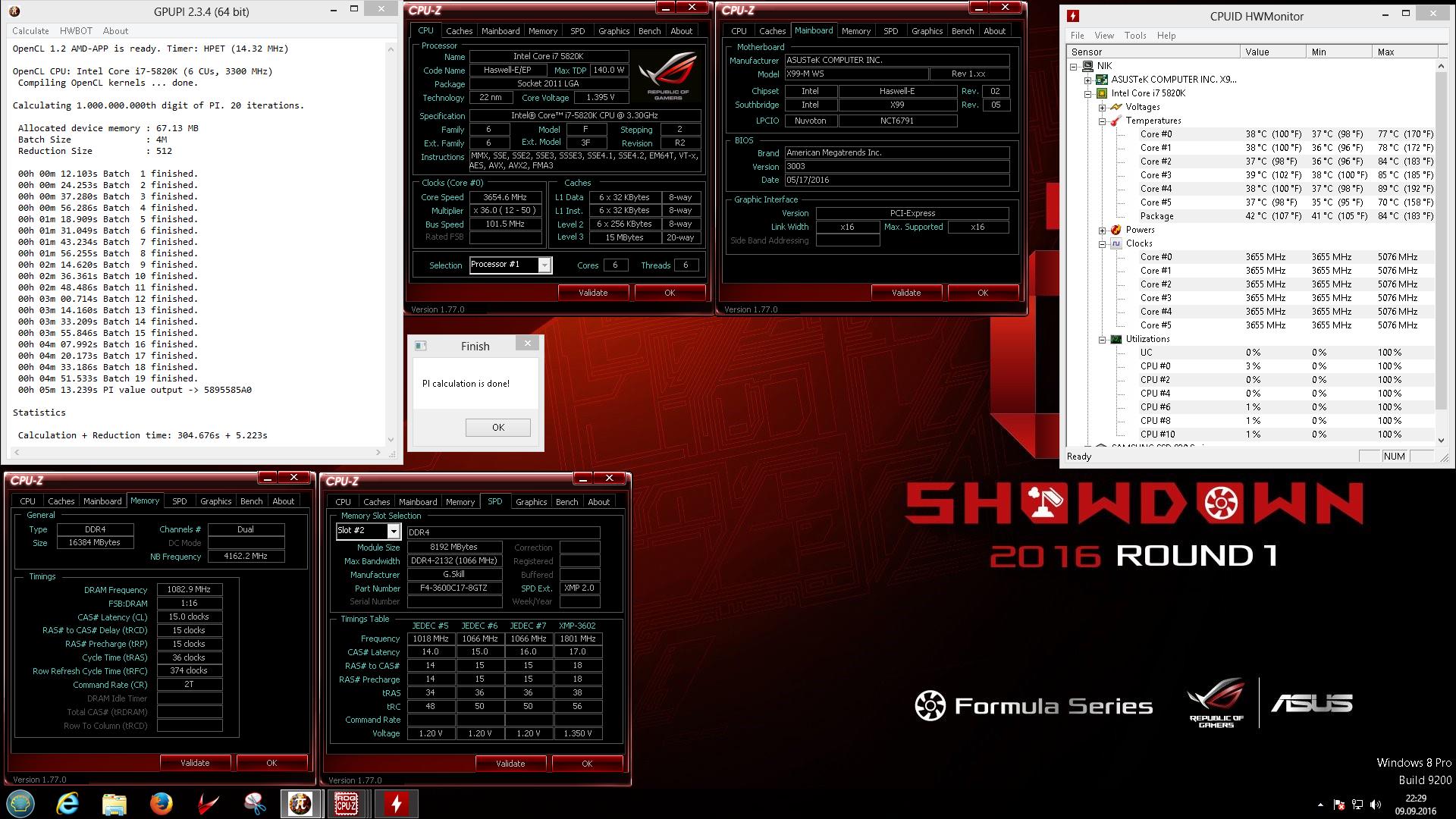
Task: Click the Part Number F4-3600C17-8GTZ field
Action: tap(453, 588)
